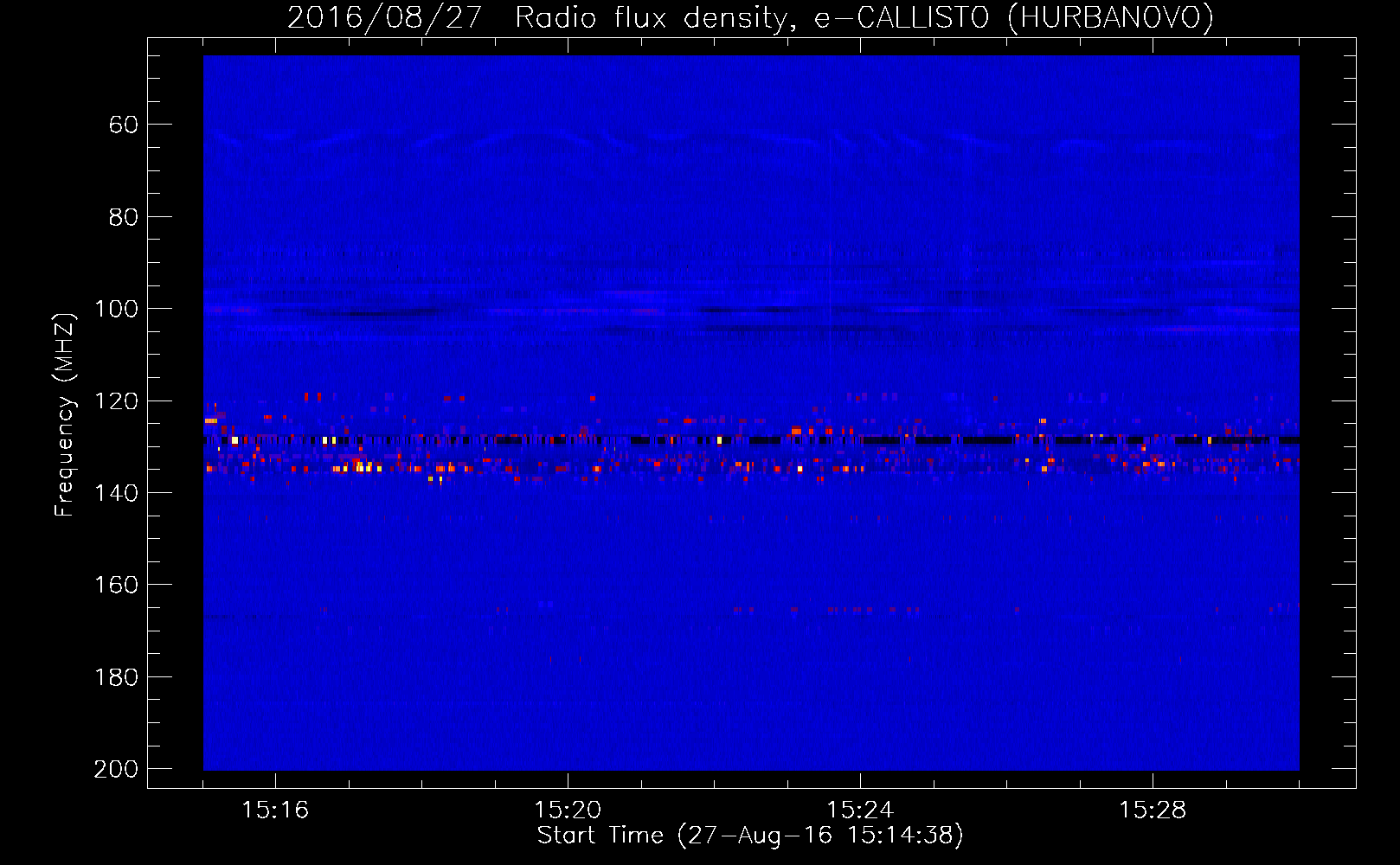Click the 100 frequency axis label

[x=116, y=310]
